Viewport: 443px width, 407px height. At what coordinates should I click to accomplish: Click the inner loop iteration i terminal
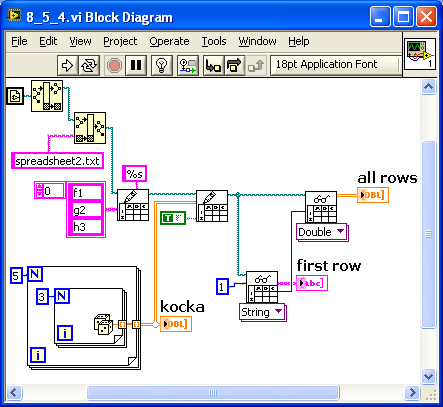(65, 333)
